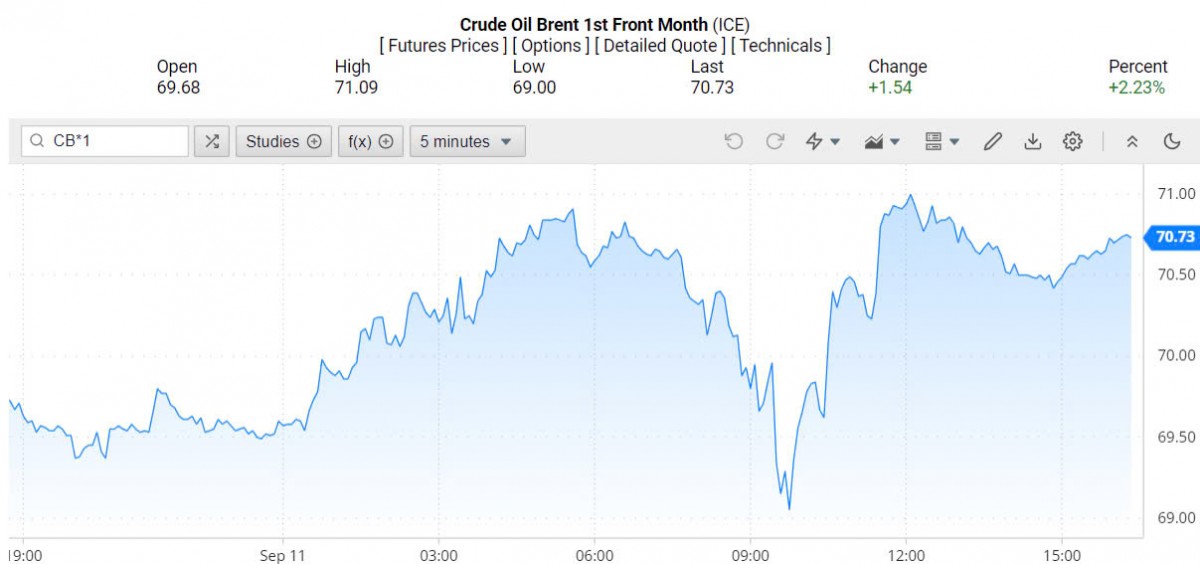Screen dimensions: 1200x564
Task: Expand the chart type dropdown
Action: point(882,142)
